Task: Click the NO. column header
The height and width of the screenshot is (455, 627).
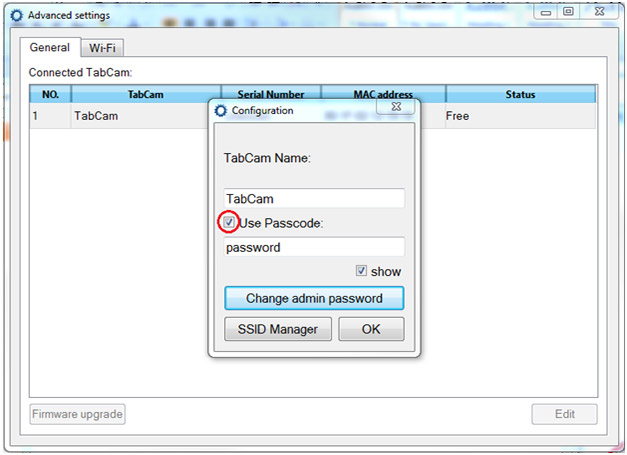Action: click(50, 94)
